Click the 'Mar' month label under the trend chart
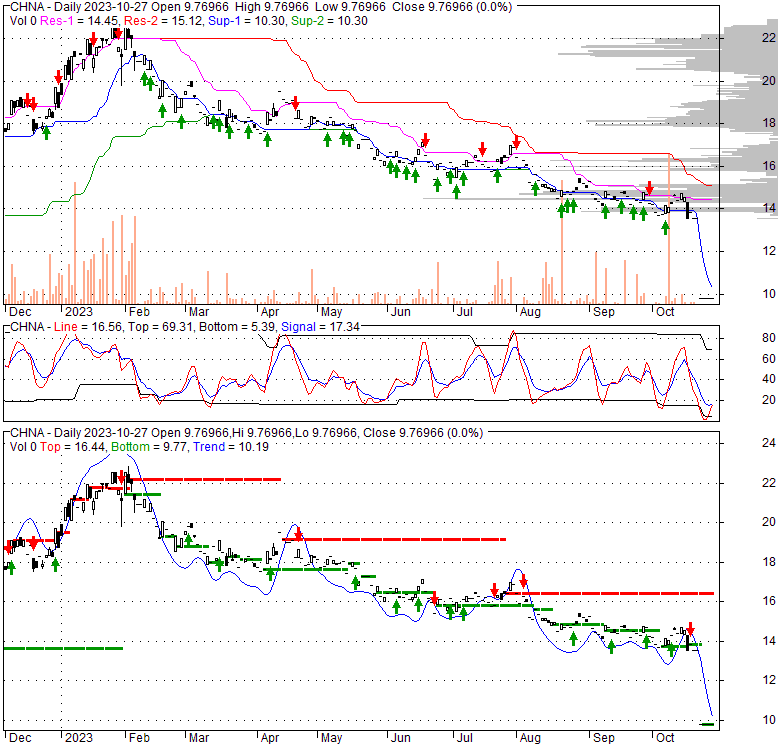780x745 pixels. click(199, 738)
